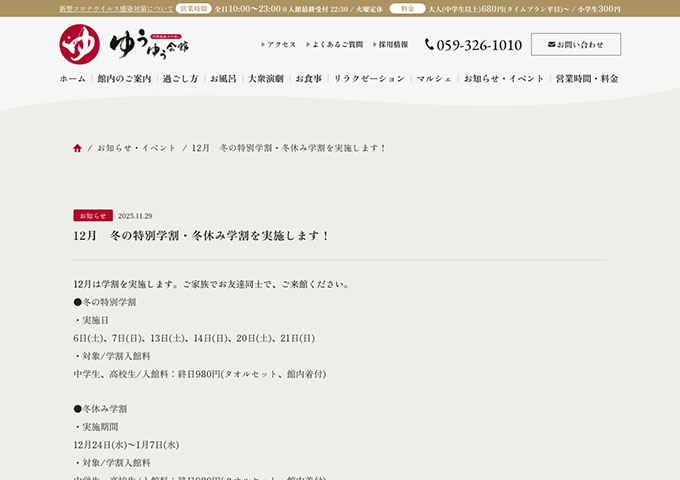The height and width of the screenshot is (480, 680).
Task: Click the line listing 6日(土)、7日(日) dates
Action: 194,338
